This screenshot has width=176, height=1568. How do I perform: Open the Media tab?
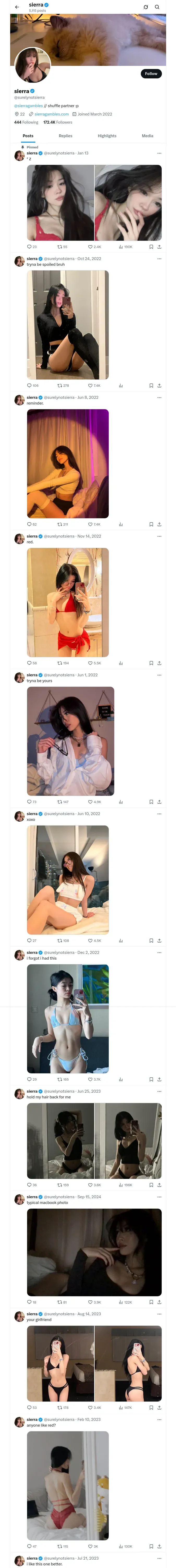coord(148,136)
